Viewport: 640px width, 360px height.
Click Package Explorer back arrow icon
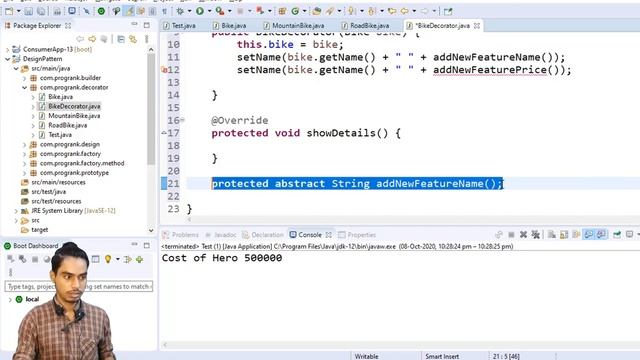point(80,39)
